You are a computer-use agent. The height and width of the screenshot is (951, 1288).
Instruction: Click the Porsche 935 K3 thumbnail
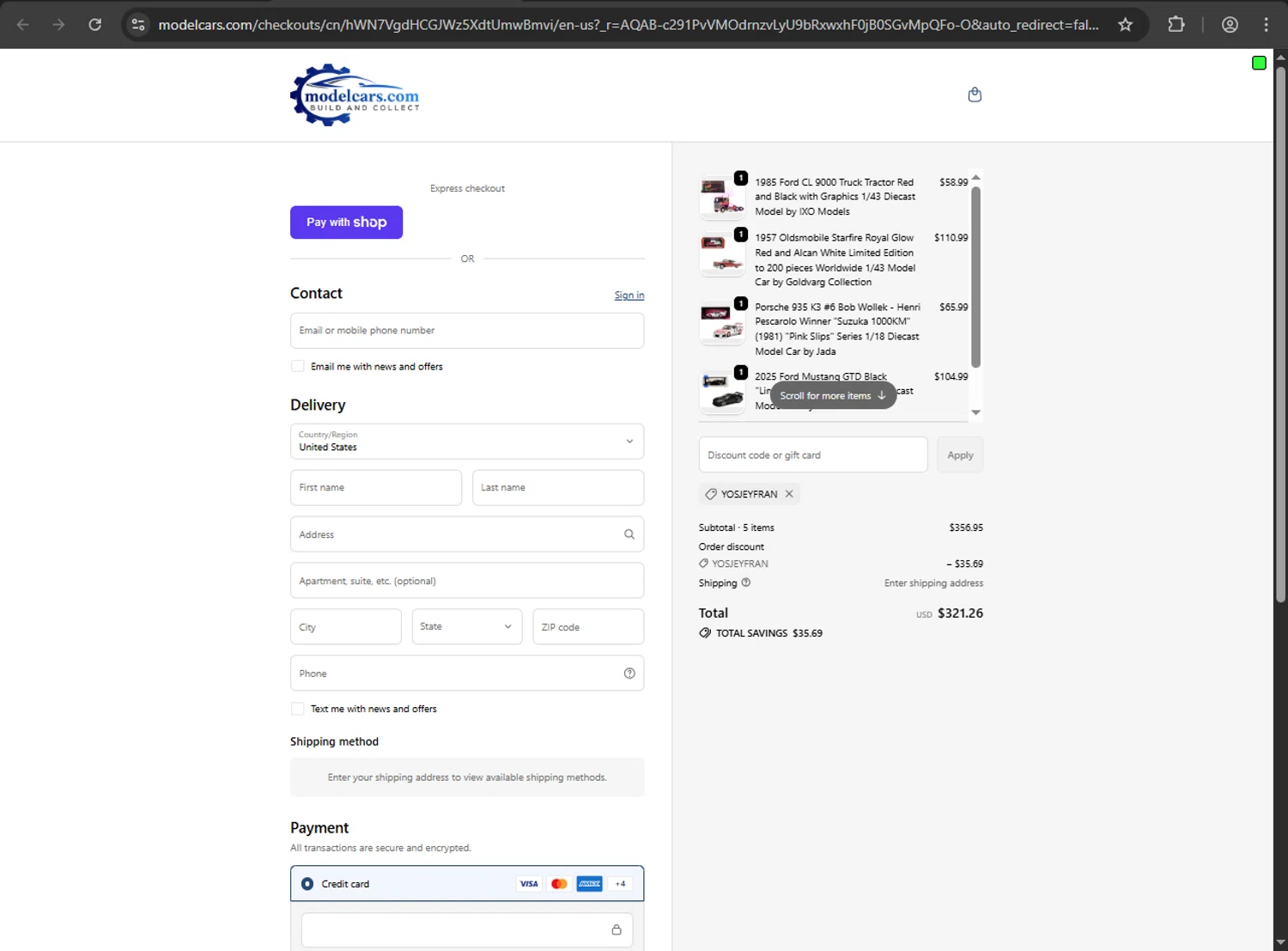[x=722, y=322]
